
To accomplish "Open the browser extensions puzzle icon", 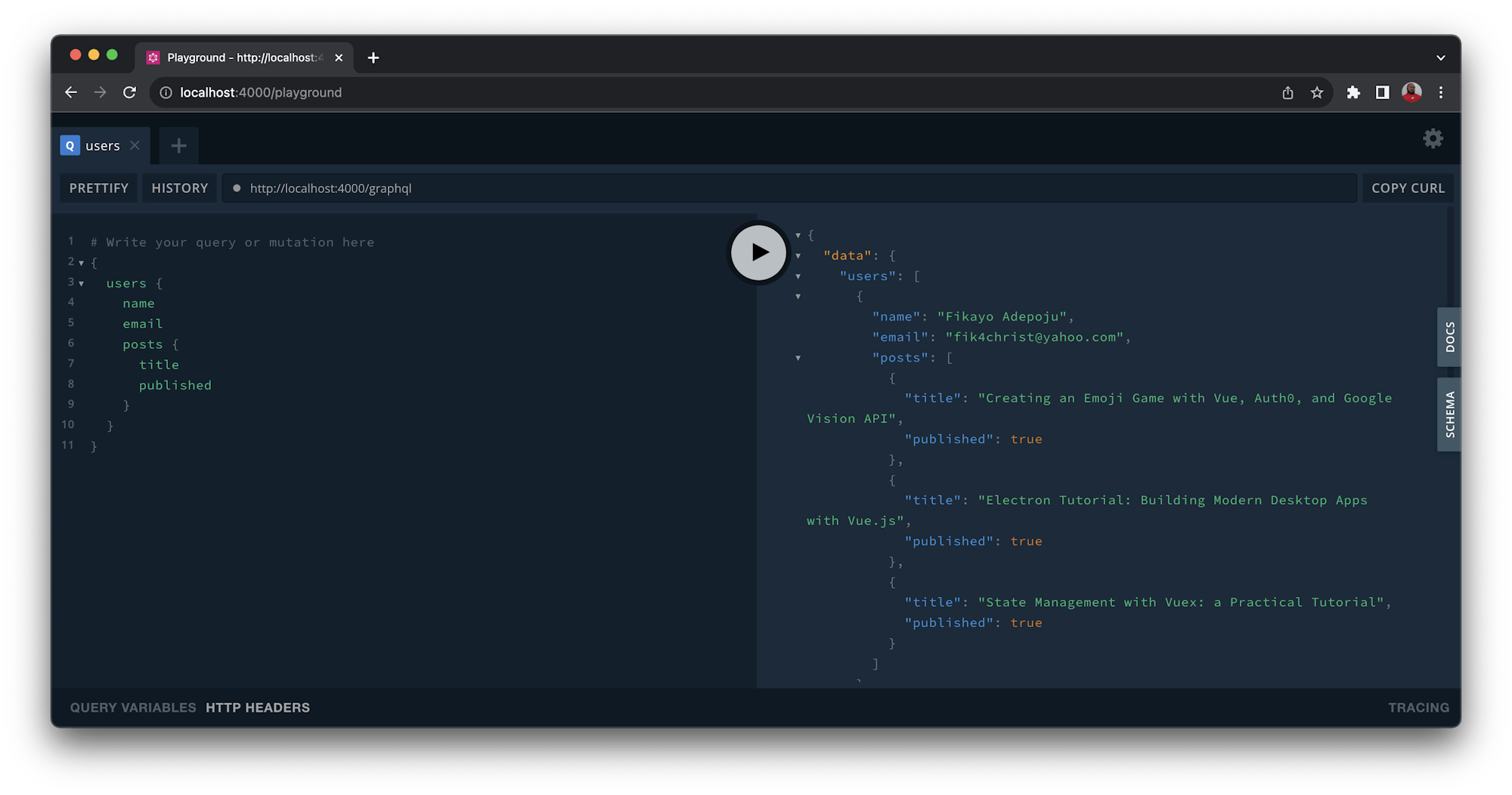I will 1352,92.
